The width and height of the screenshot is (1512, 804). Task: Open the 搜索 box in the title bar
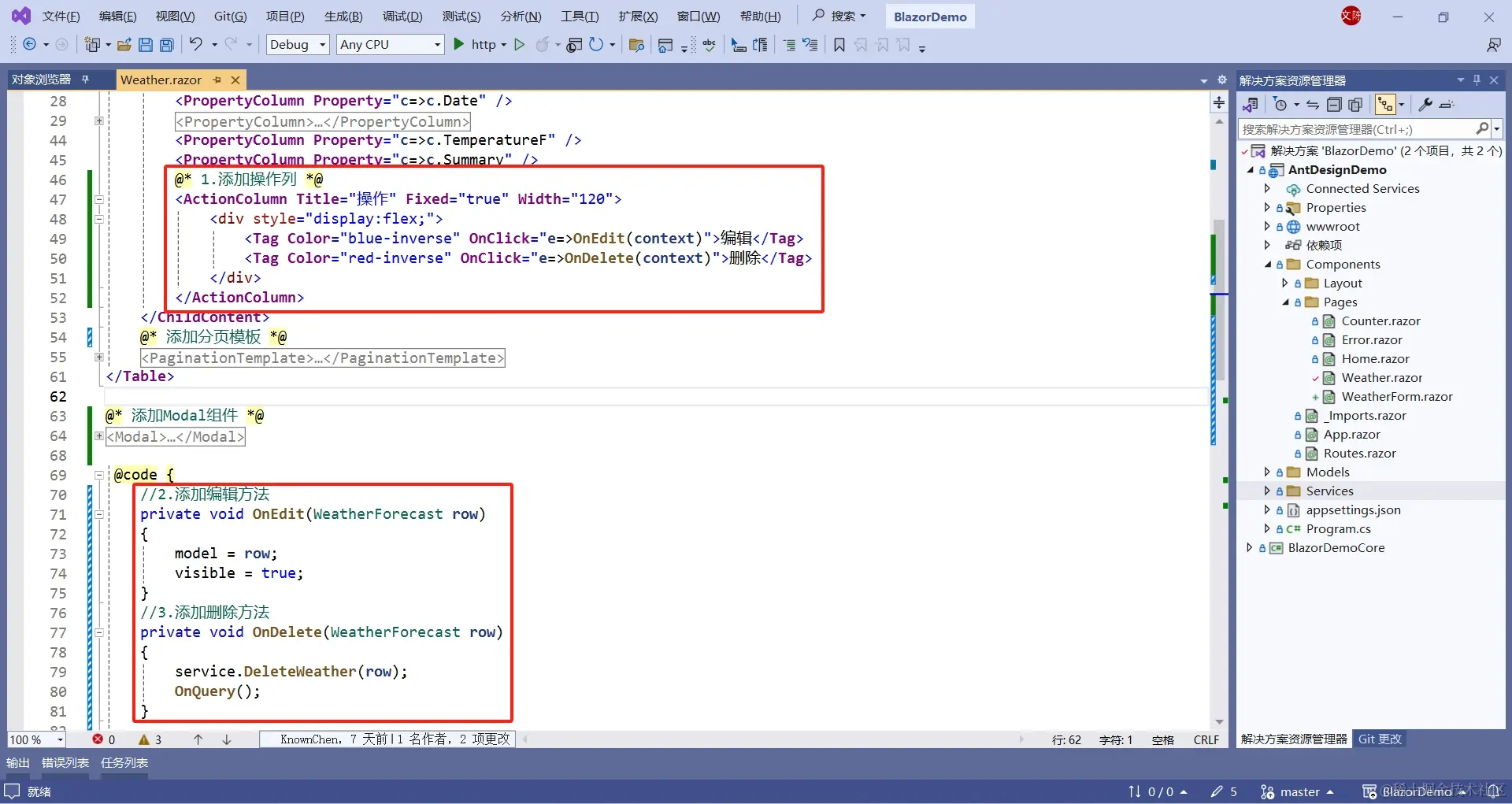click(839, 16)
